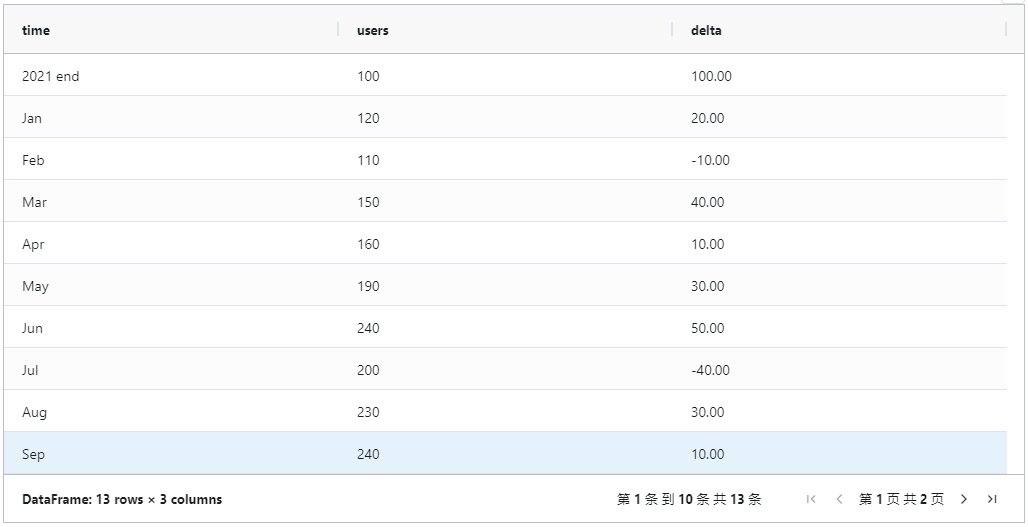
Task: Sort by the time column header
Action: [36, 30]
